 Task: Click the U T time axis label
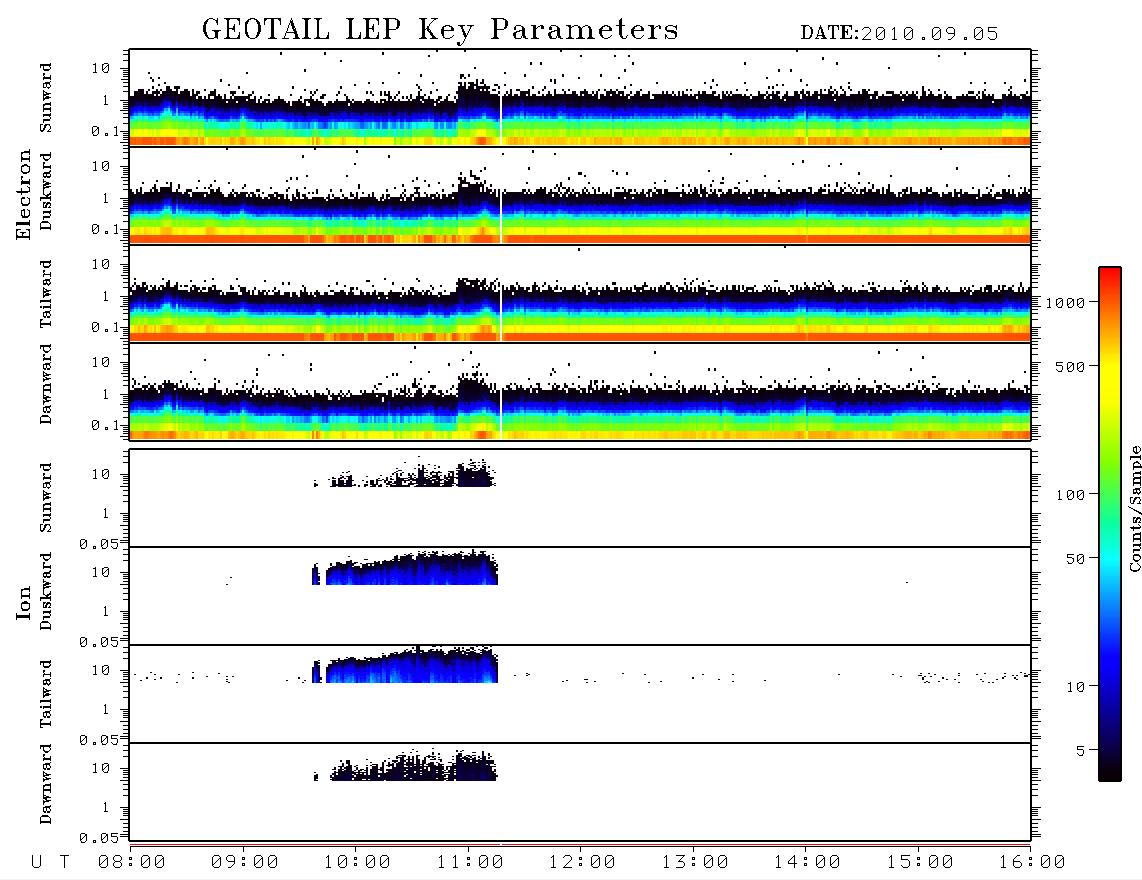coord(50,862)
